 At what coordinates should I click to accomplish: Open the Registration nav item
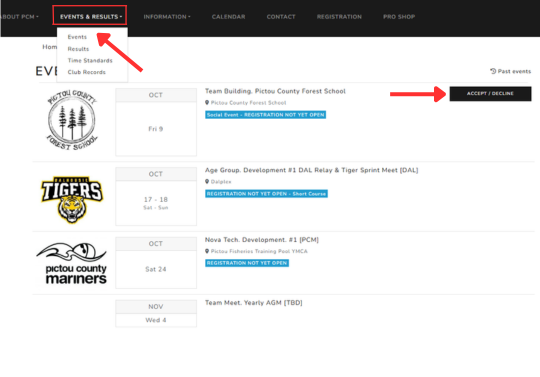[x=339, y=17]
